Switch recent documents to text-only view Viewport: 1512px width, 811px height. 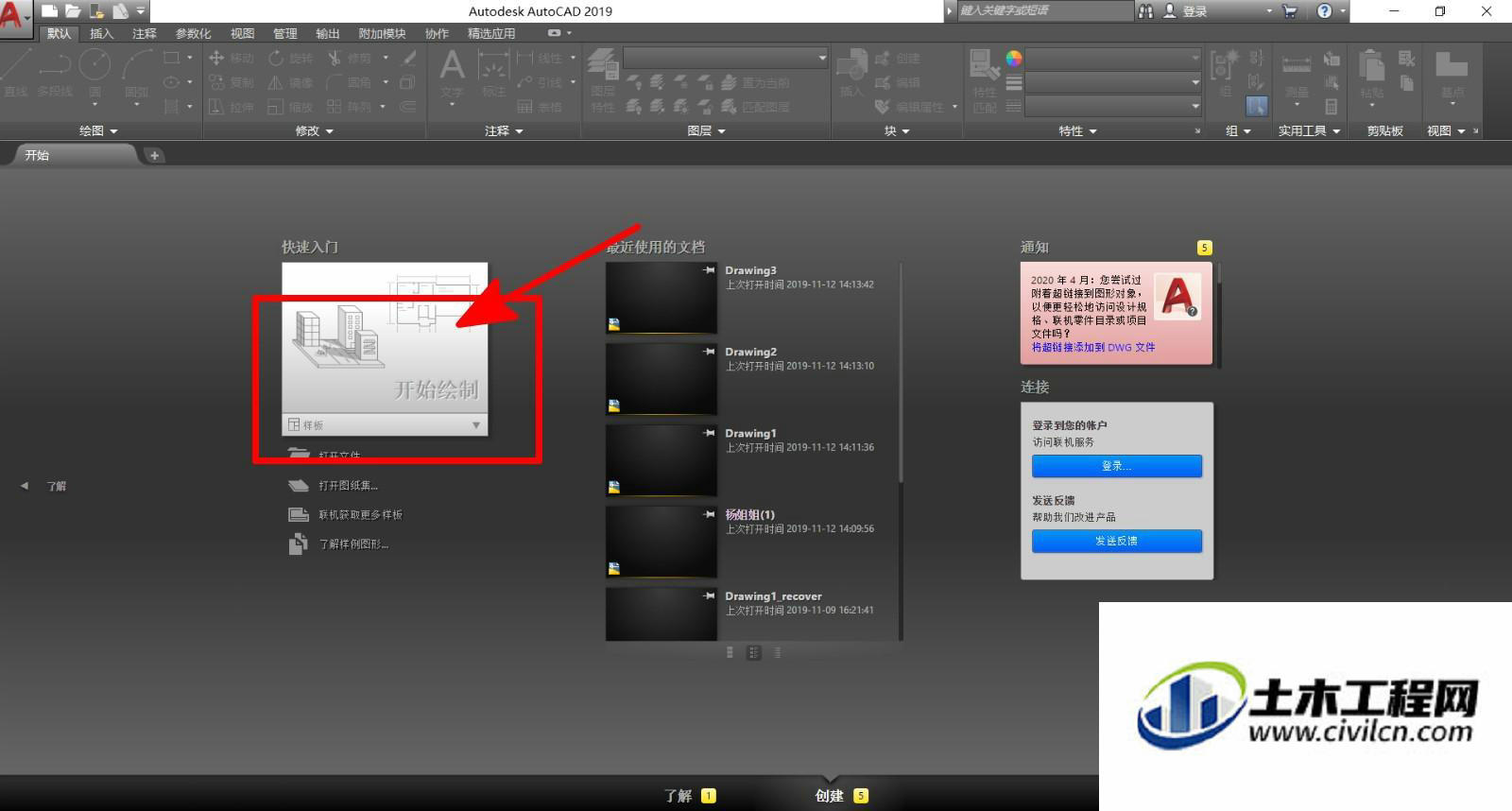click(777, 652)
